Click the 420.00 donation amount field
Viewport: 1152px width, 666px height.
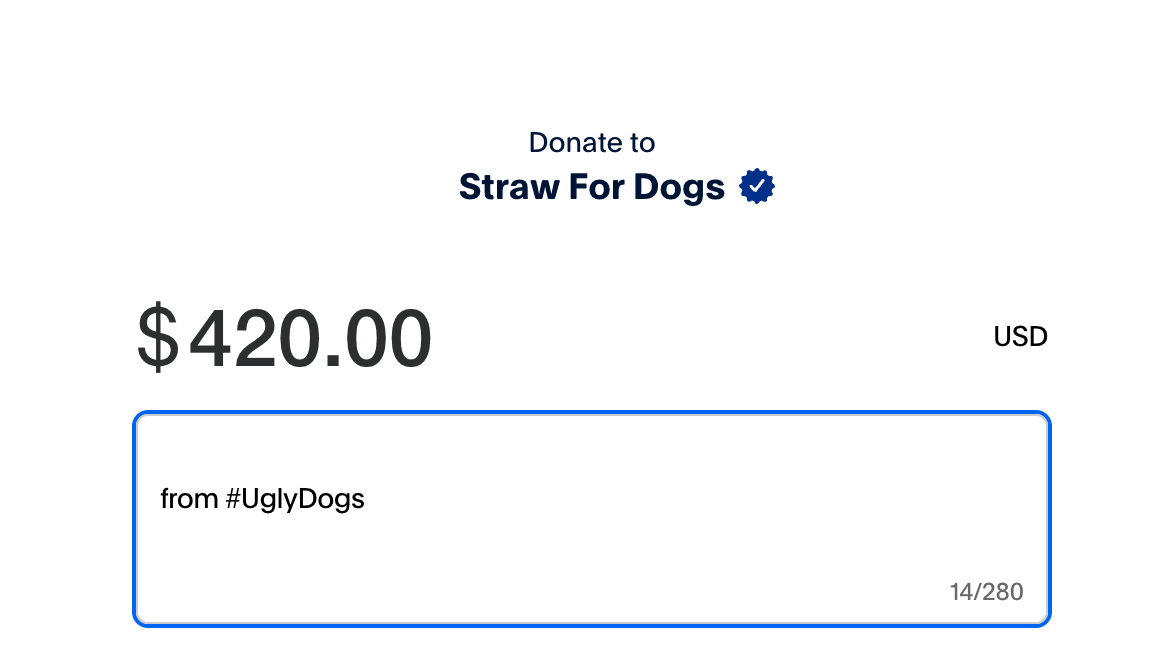click(x=310, y=339)
